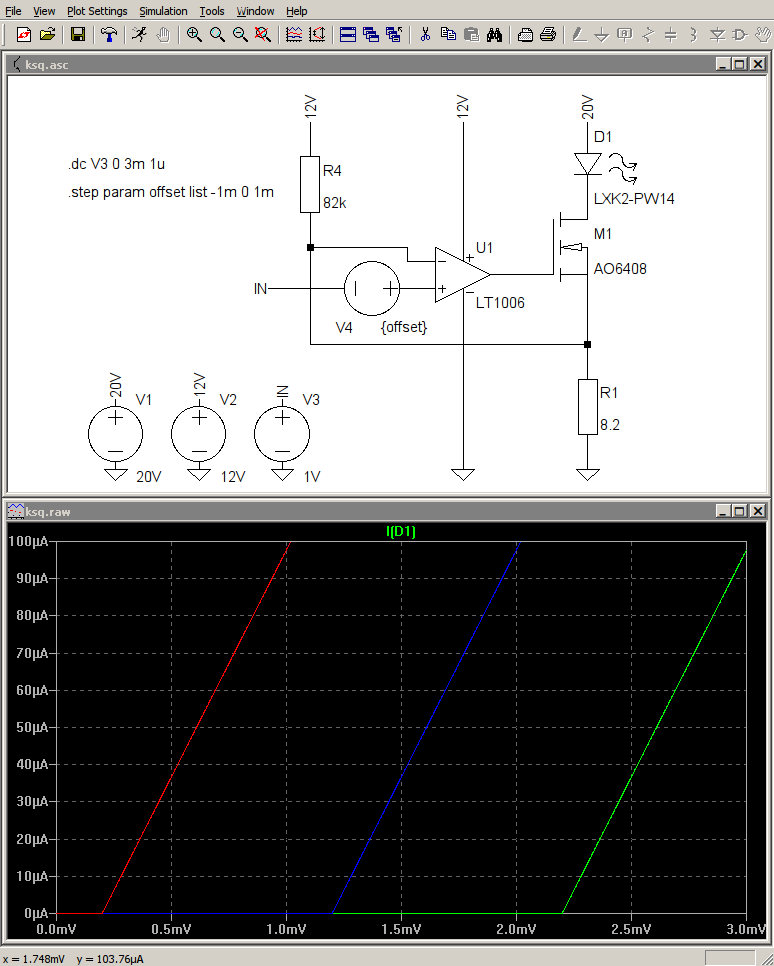Viewport: 774px width, 966px height.
Task: Paste using the clipboard toolbar icon
Action: tap(471, 34)
